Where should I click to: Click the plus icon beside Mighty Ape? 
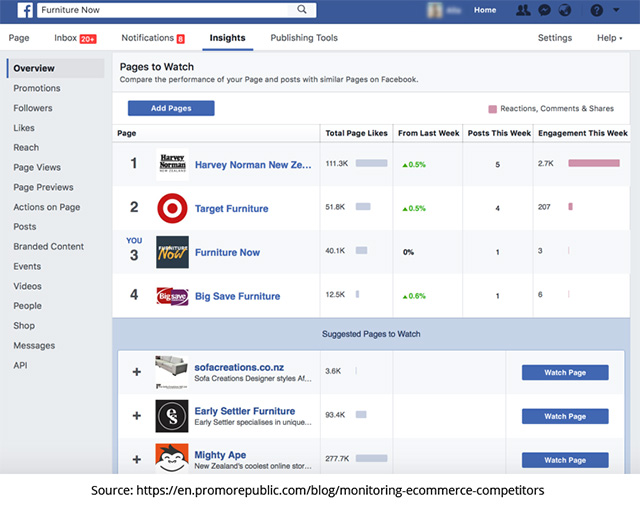point(137,459)
